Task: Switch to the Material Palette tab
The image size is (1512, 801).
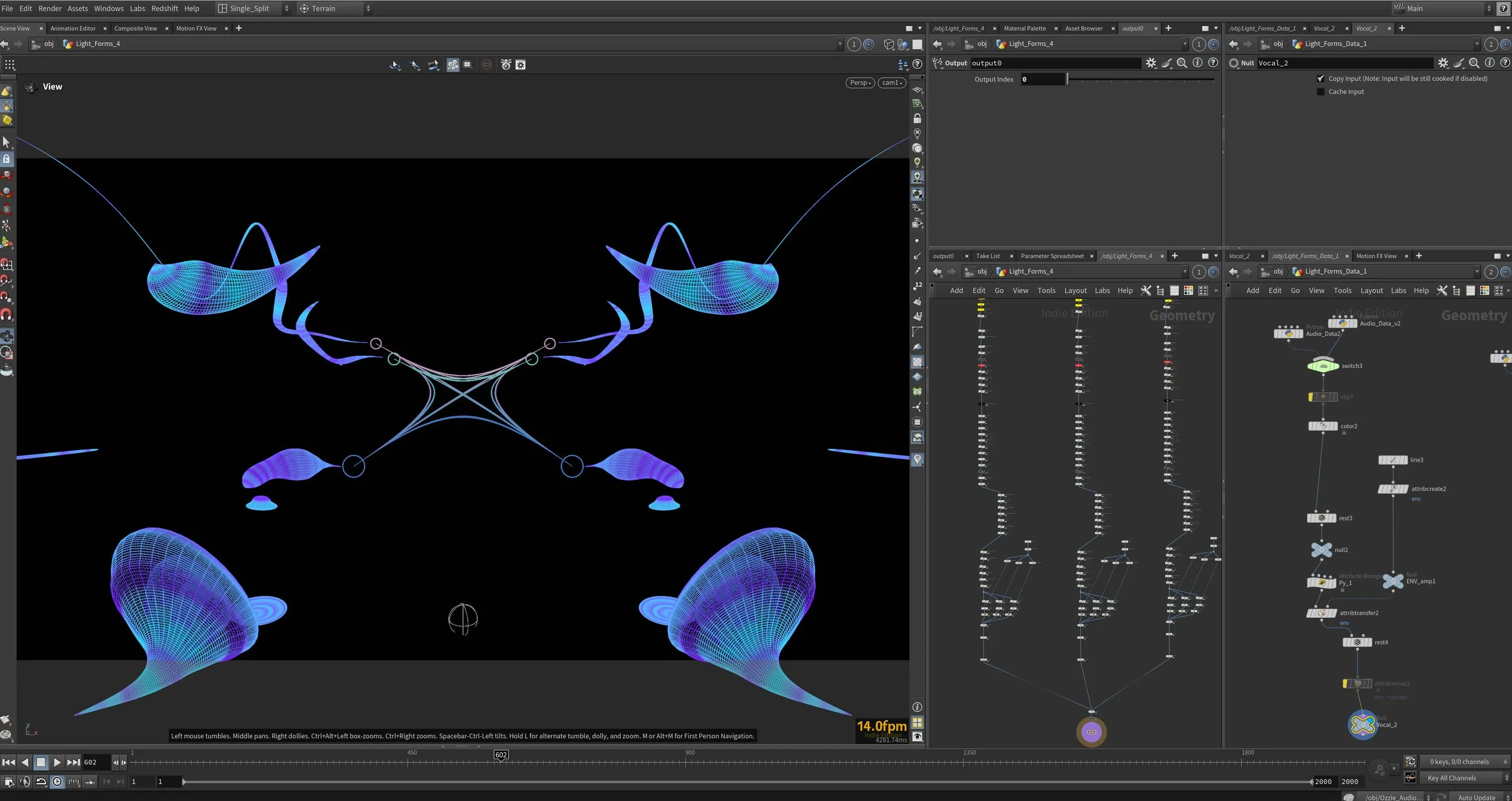Action: 1025,28
